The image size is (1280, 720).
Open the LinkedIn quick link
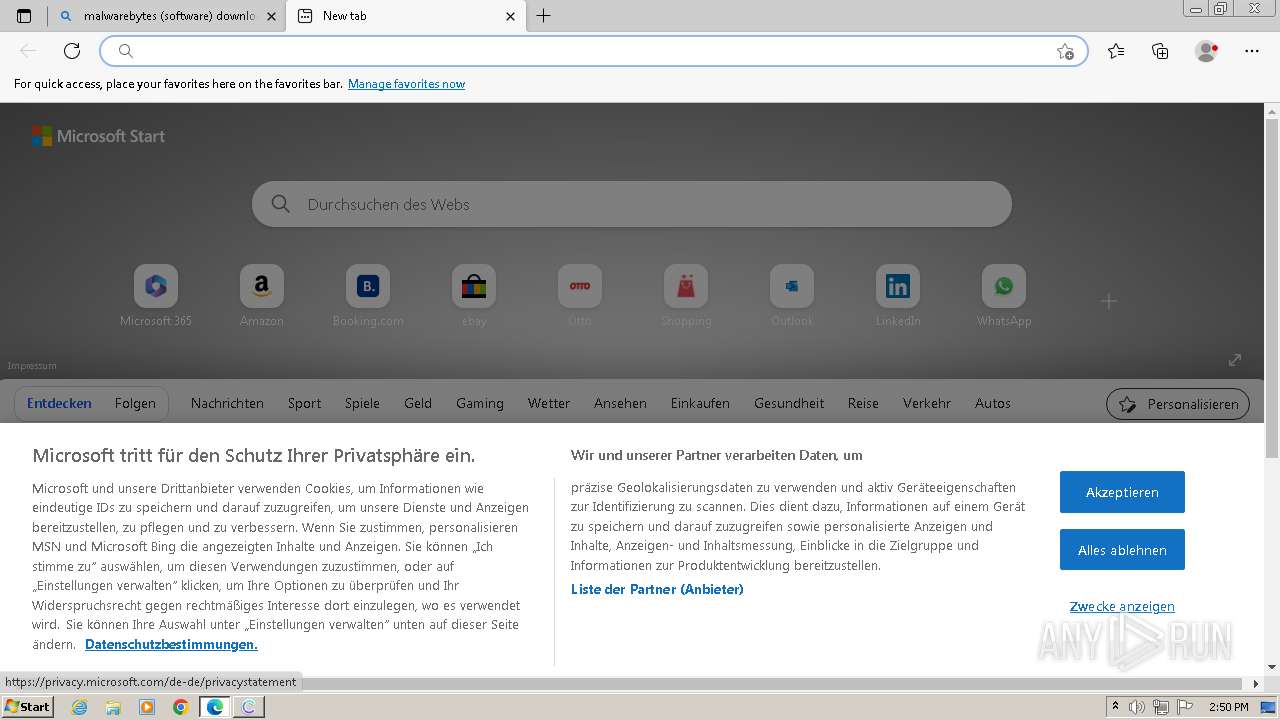(898, 296)
